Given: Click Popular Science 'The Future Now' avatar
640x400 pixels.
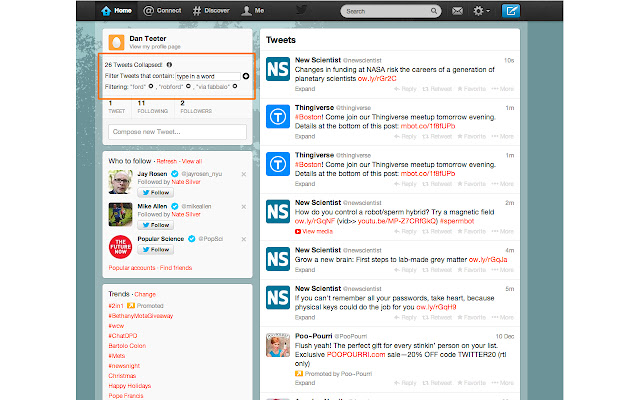Looking at the screenshot, I should (120, 247).
